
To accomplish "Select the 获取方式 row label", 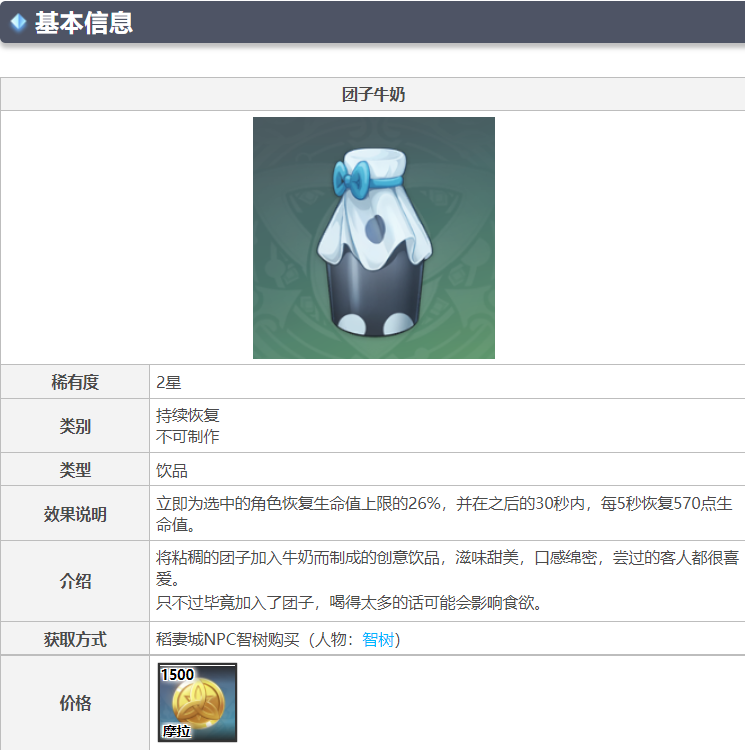I will tap(75, 640).
